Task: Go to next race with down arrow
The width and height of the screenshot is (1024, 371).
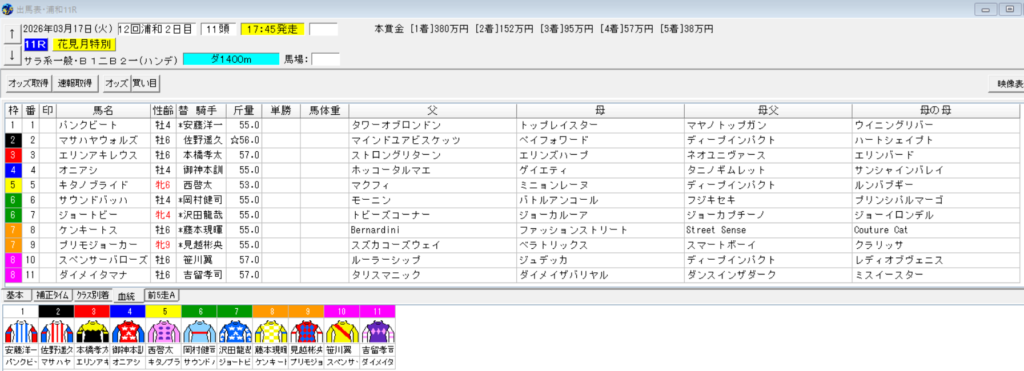Action: pyautogui.click(x=11, y=56)
